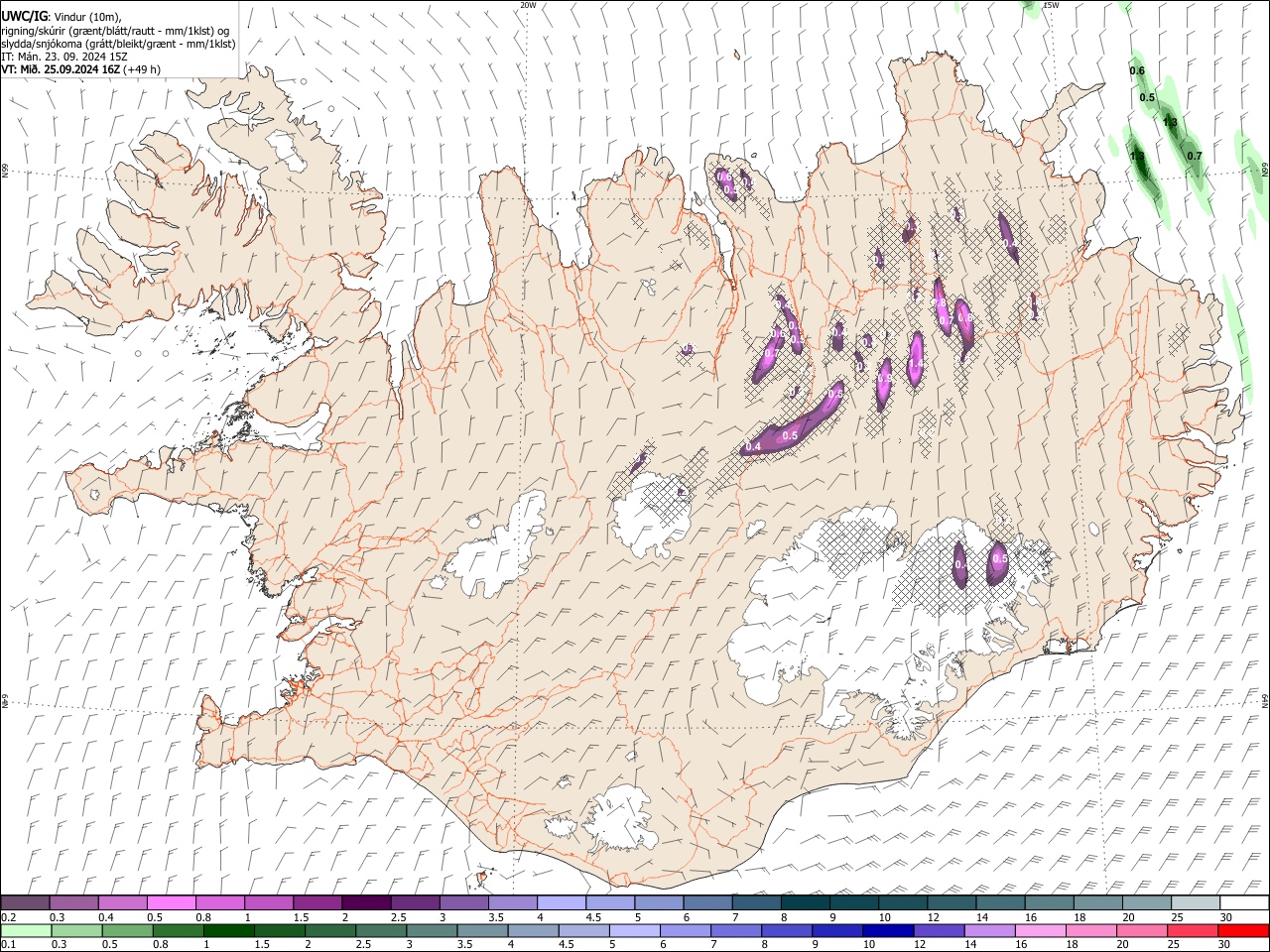This screenshot has height=952, width=1270.
Task: Click the bright magenta 0.5 snow legend swatch
Action: [172, 902]
